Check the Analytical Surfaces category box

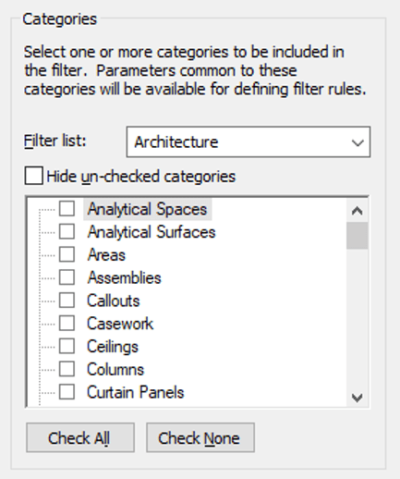[x=67, y=232]
